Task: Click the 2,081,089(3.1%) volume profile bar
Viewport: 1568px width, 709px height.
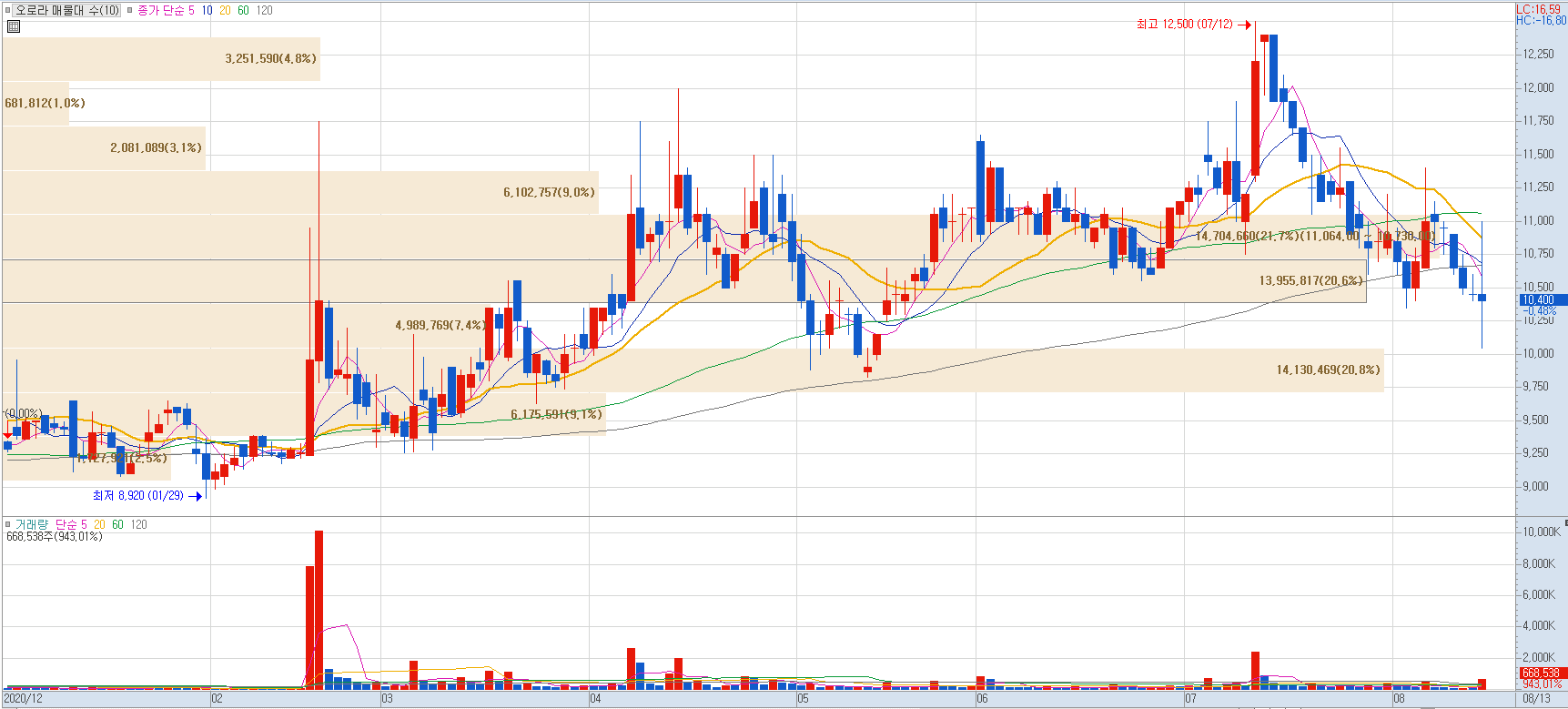Action: click(x=104, y=147)
